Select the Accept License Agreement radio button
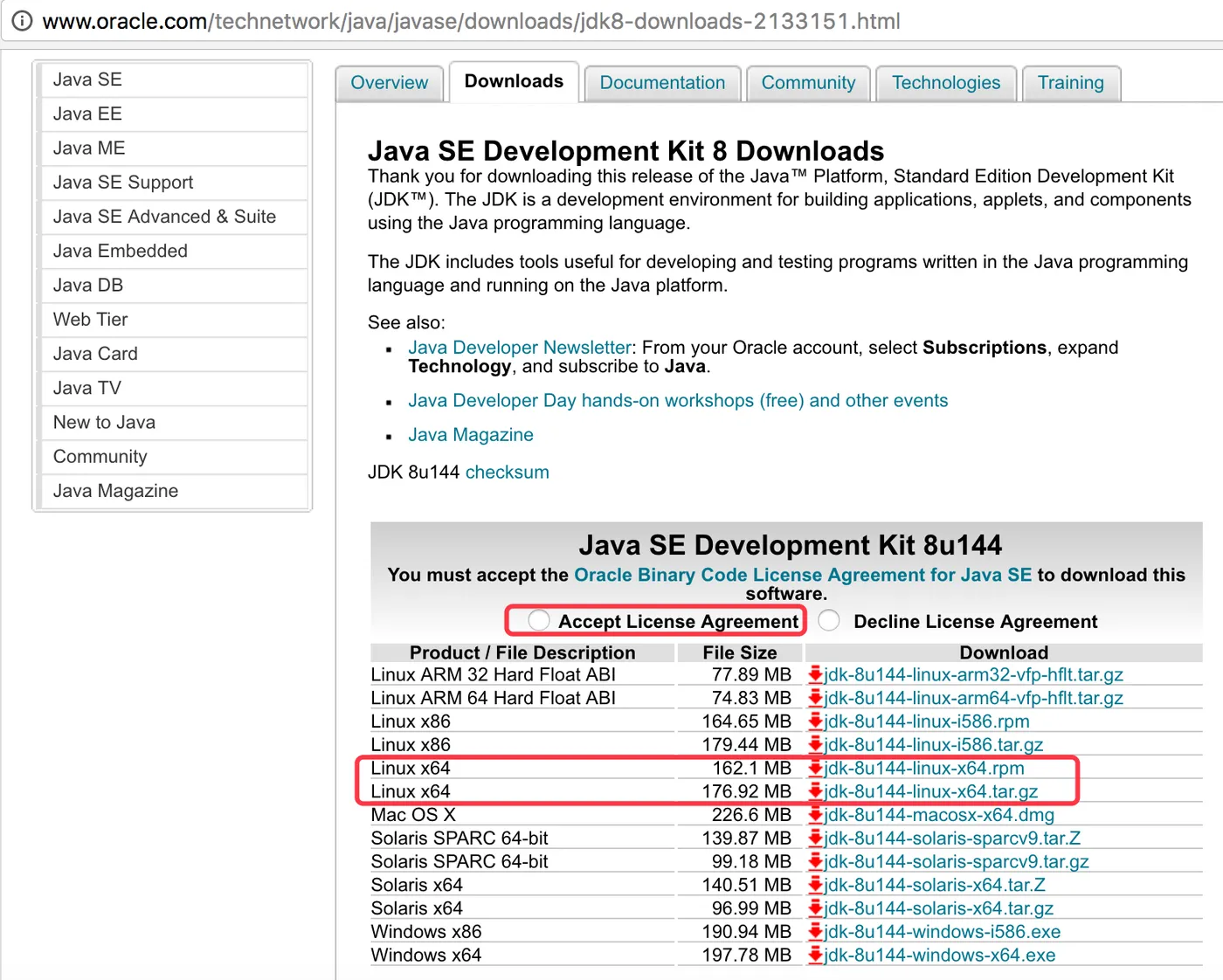The width and height of the screenshot is (1223, 980). (539, 620)
